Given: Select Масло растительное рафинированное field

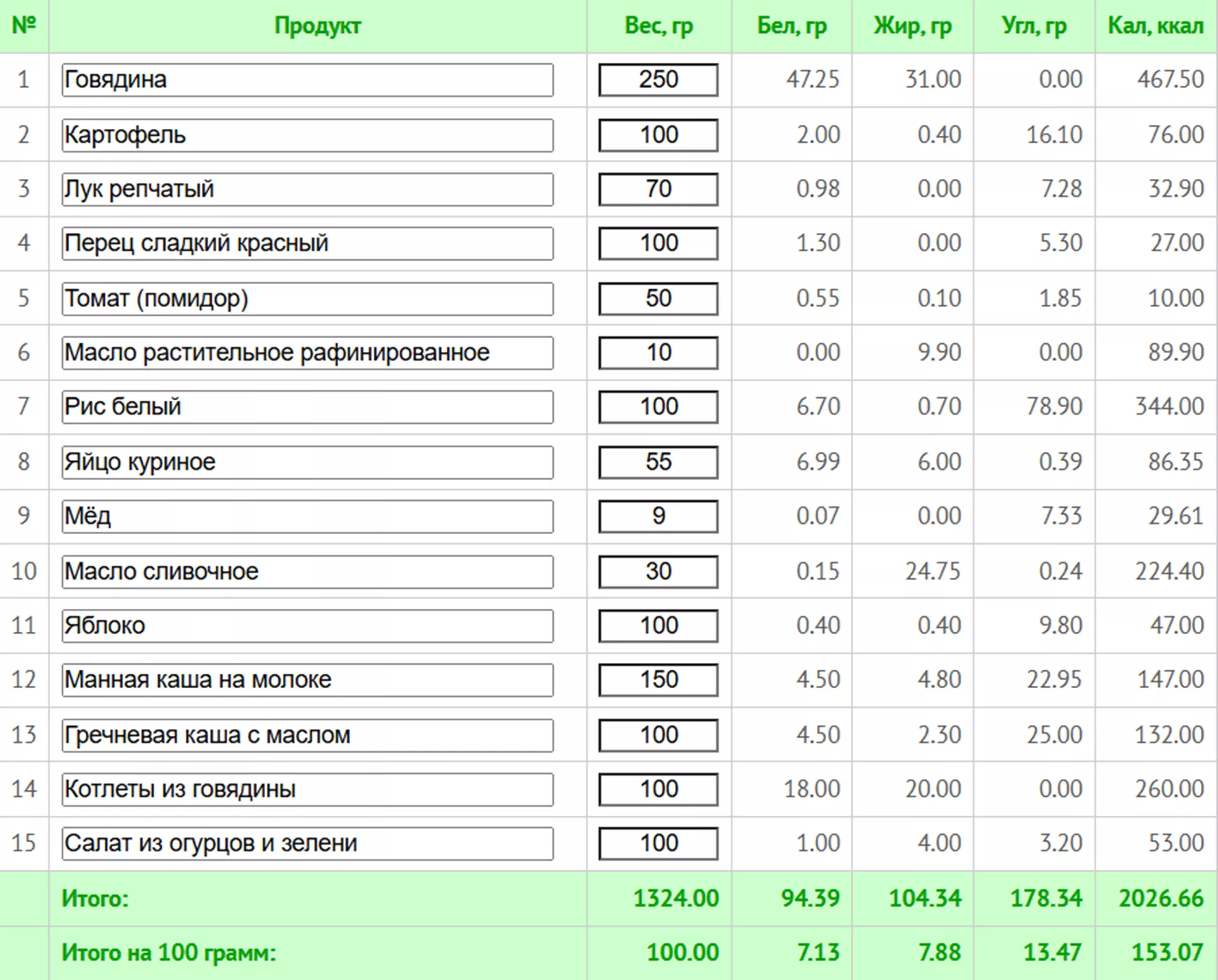Looking at the screenshot, I should 307,353.
